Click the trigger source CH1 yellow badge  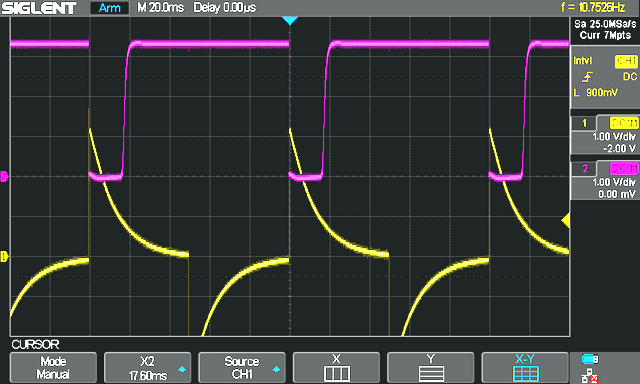click(626, 62)
